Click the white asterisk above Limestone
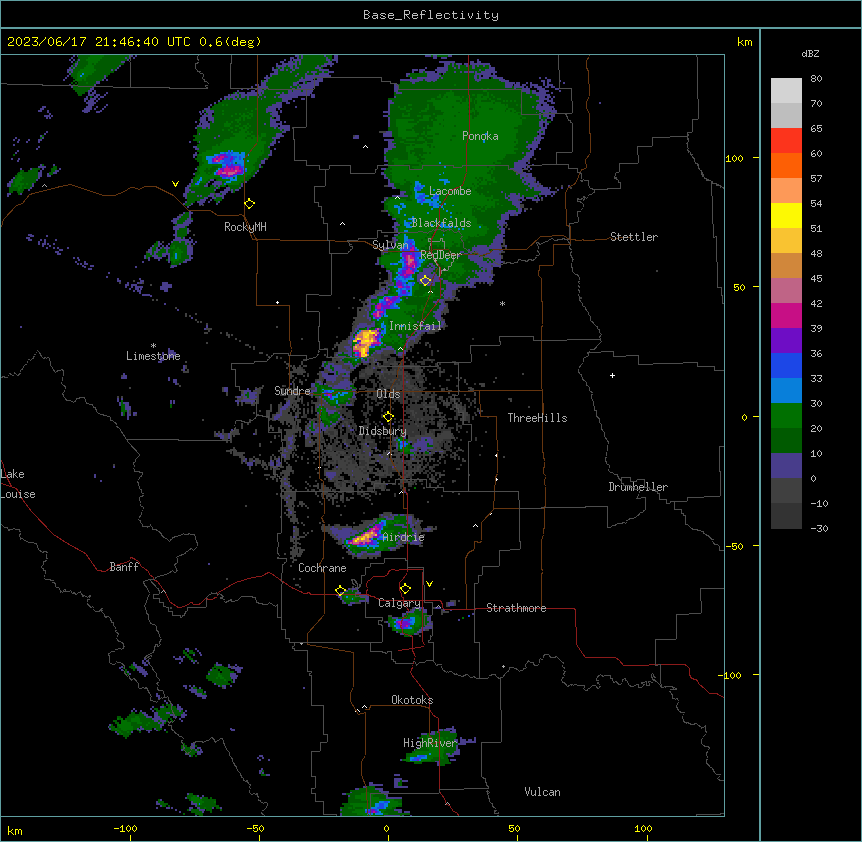This screenshot has height=842, width=862. point(153,346)
